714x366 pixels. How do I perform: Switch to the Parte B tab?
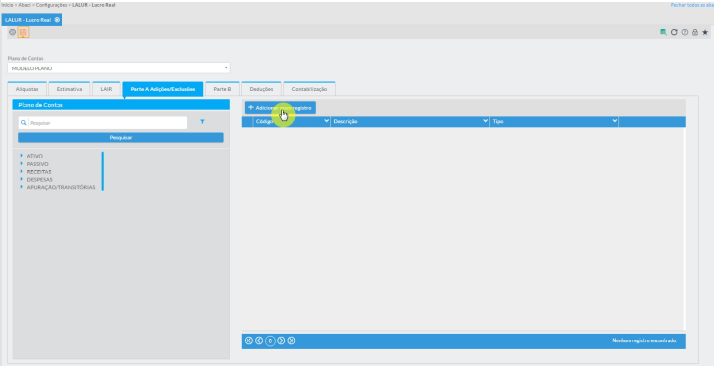222,89
